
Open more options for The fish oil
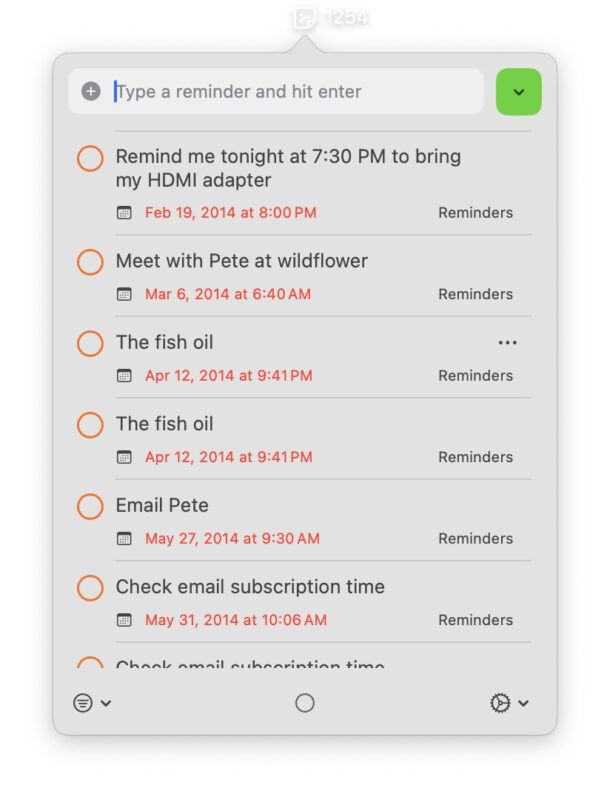[507, 343]
